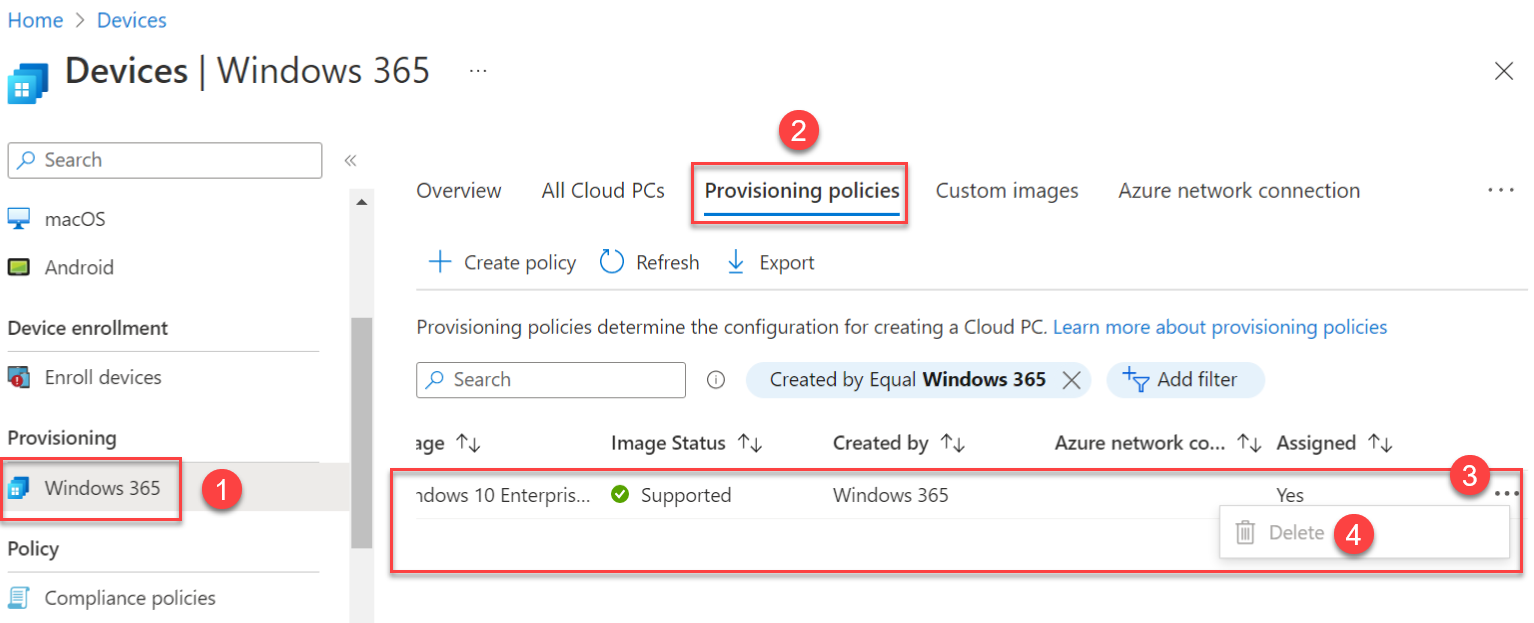Click the info icon beside the search box
This screenshot has height=623, width=1534.
coord(716,379)
